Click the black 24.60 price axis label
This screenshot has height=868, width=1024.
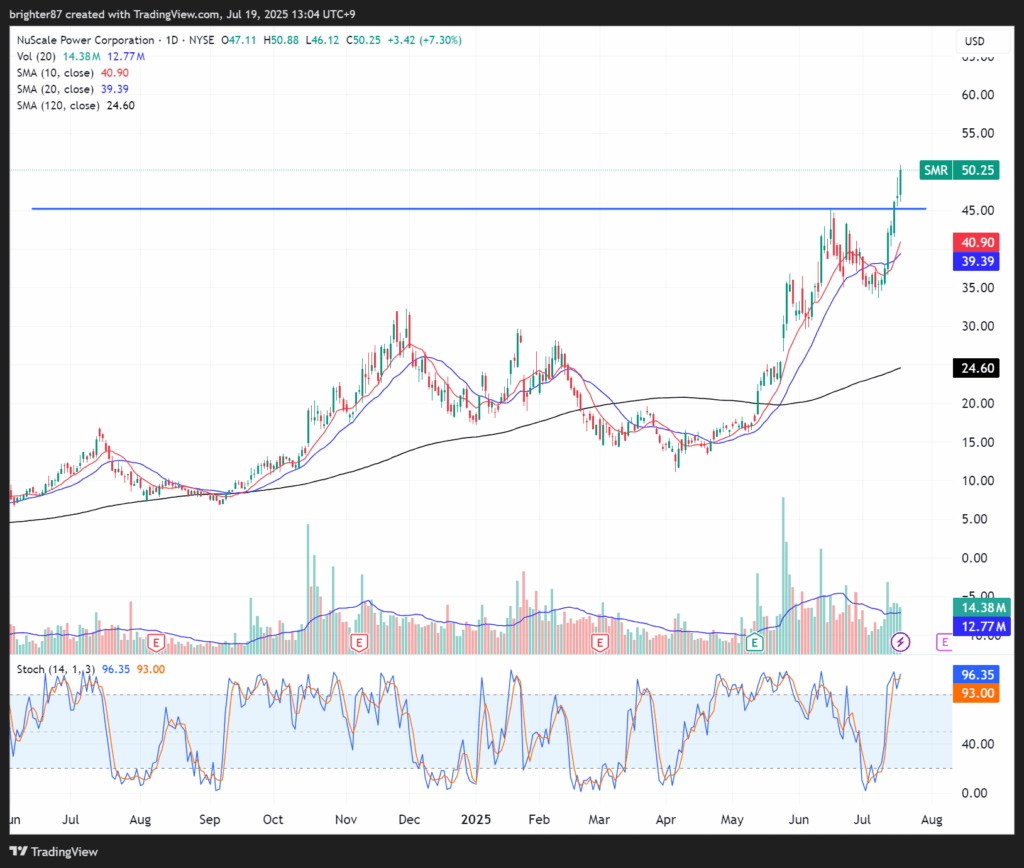pos(977,368)
